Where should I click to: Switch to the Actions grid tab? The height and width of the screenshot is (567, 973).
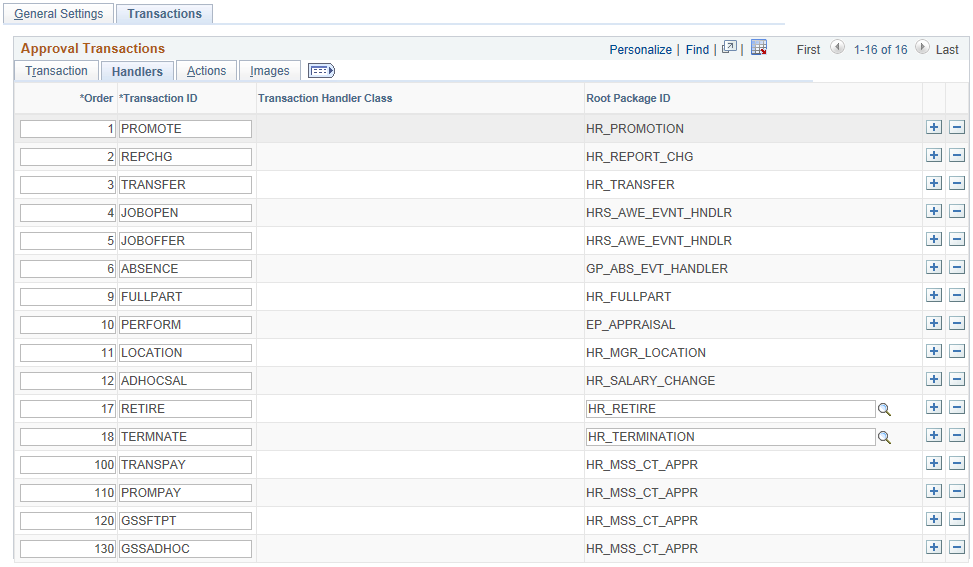(x=206, y=71)
